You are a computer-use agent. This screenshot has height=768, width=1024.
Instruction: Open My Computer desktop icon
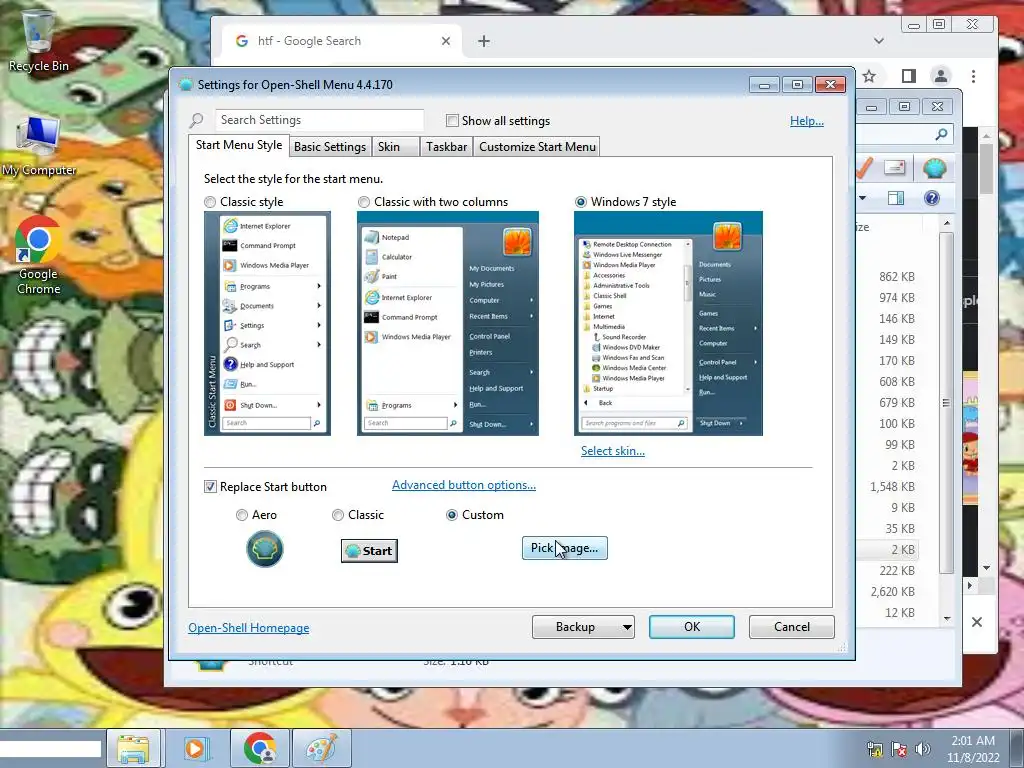[x=38, y=145]
